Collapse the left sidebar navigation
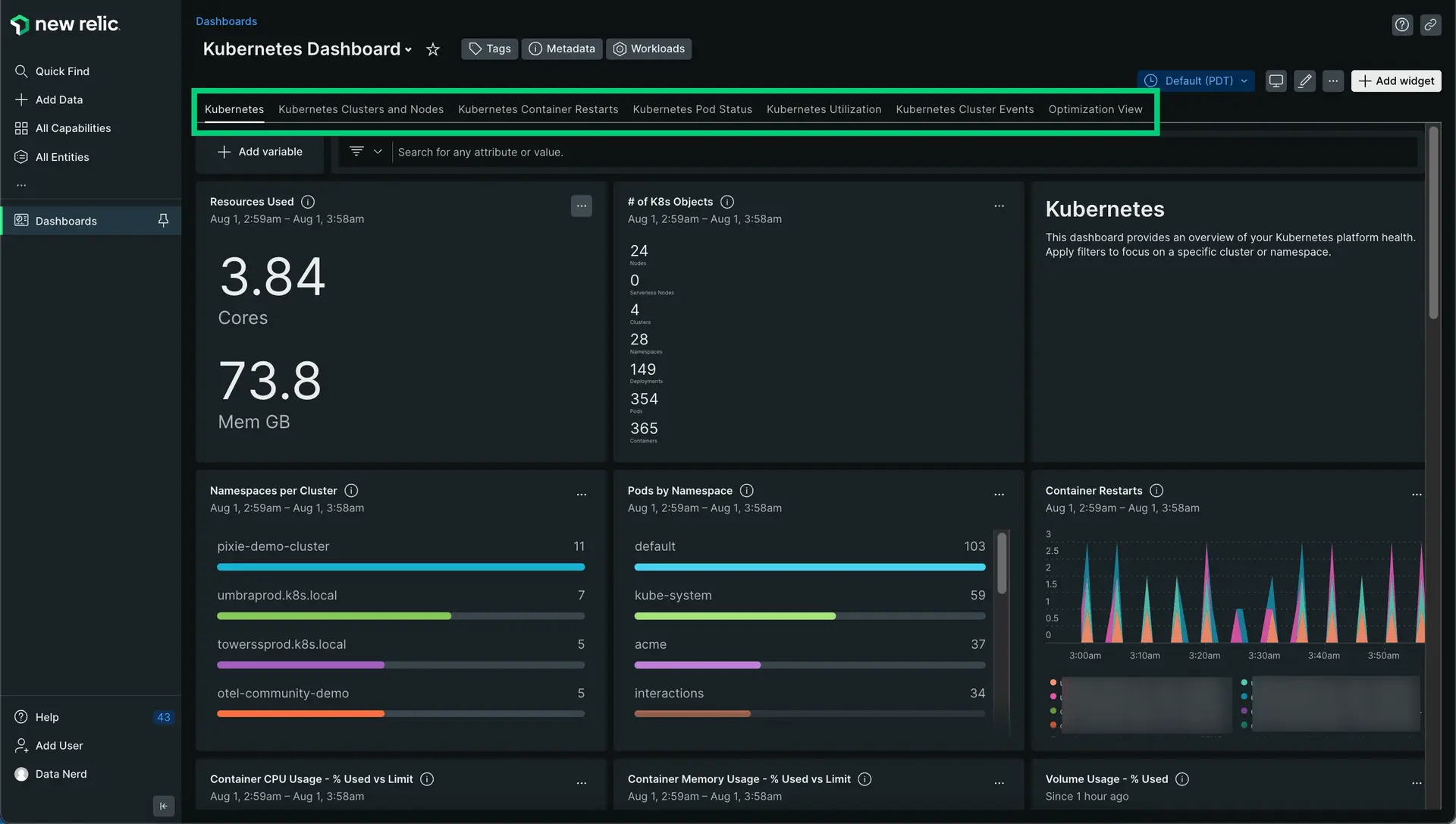 point(164,806)
